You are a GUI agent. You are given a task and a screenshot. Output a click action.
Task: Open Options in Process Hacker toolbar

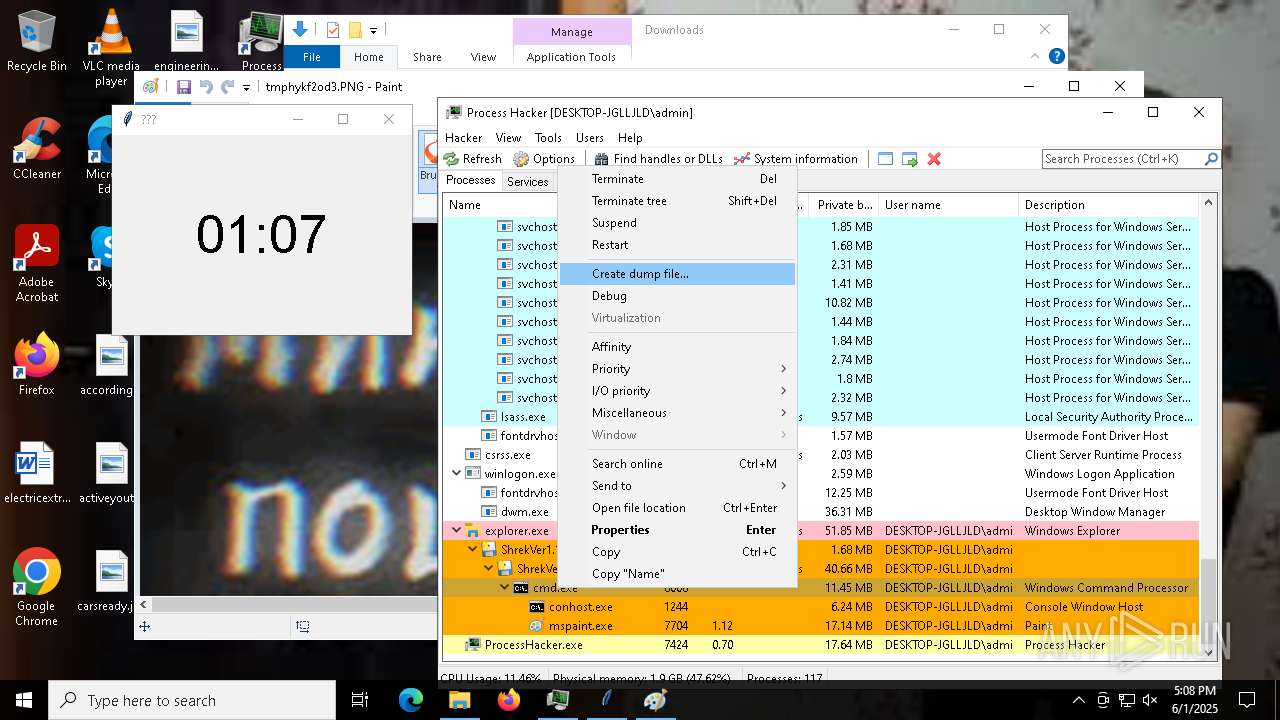tap(545, 159)
